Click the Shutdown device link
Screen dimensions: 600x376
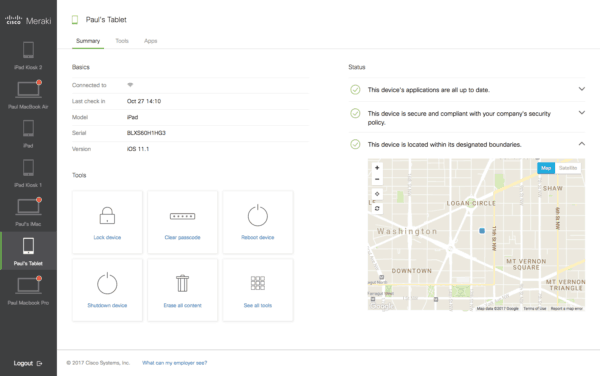pos(107,306)
